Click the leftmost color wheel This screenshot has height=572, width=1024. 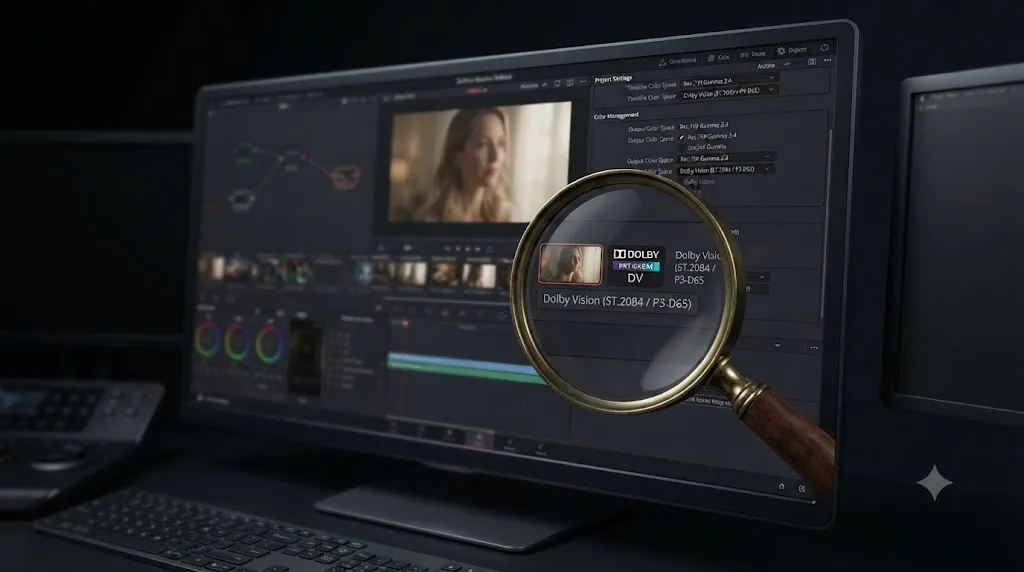207,340
